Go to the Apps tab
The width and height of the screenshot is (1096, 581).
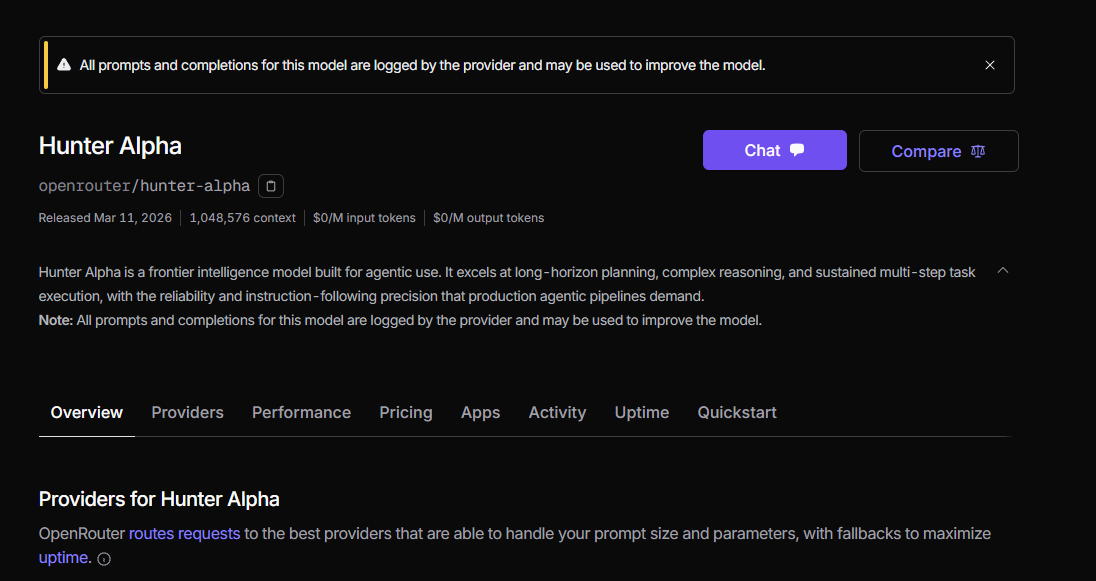[x=480, y=412]
